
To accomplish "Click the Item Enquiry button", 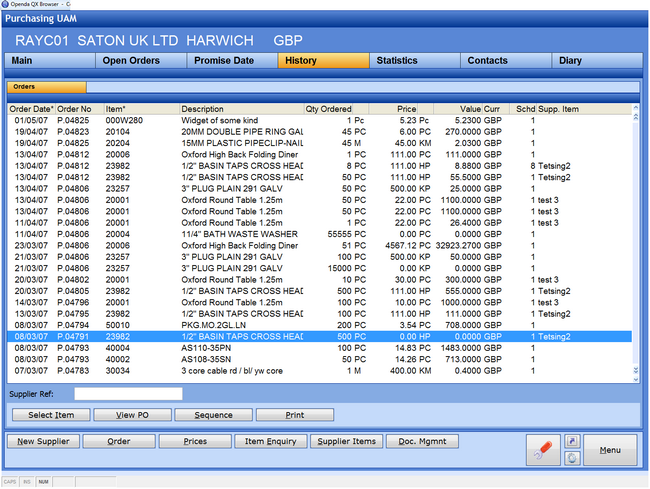I will 271,441.
